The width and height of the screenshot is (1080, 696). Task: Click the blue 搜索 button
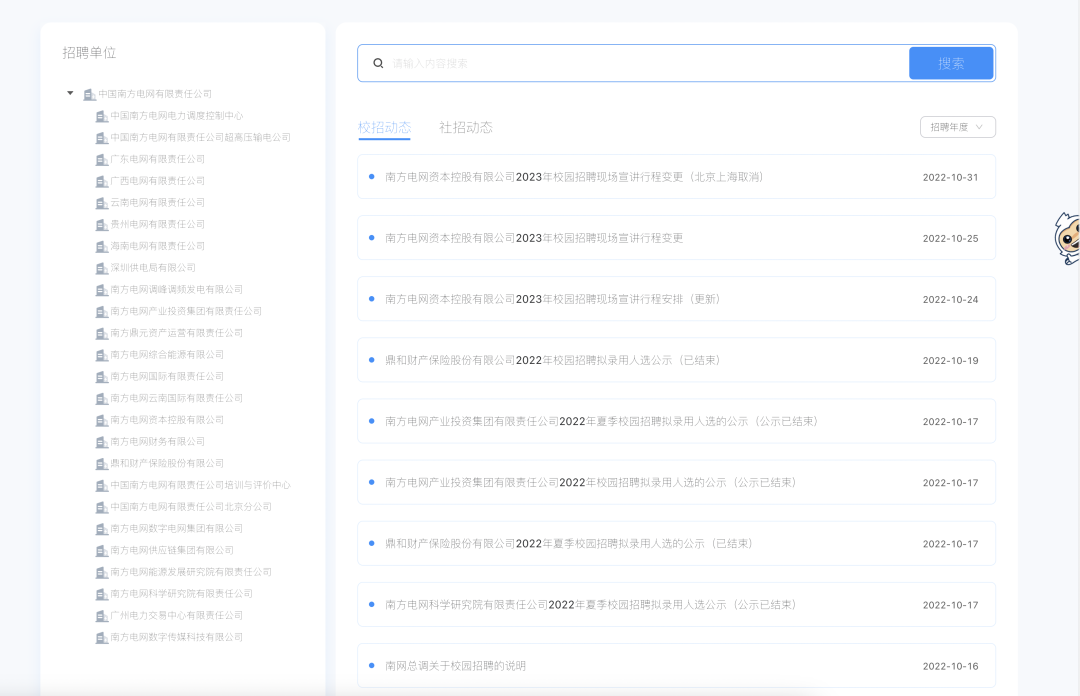point(951,63)
